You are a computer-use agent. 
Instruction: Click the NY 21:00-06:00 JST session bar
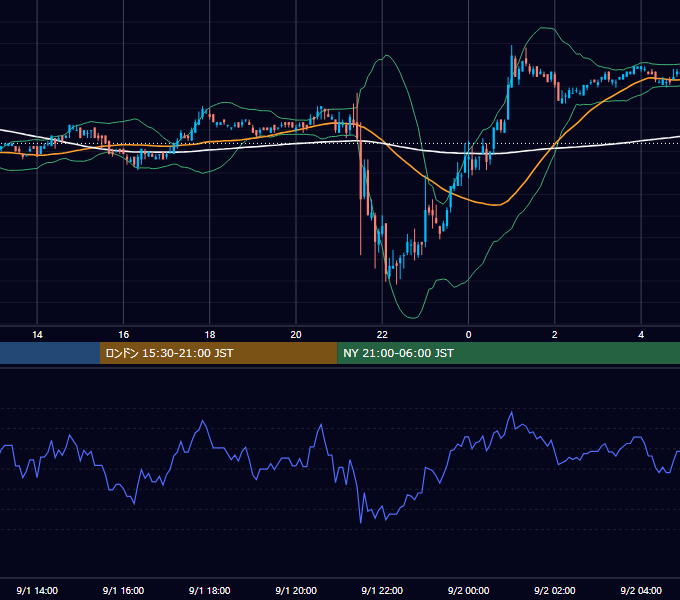pos(508,353)
